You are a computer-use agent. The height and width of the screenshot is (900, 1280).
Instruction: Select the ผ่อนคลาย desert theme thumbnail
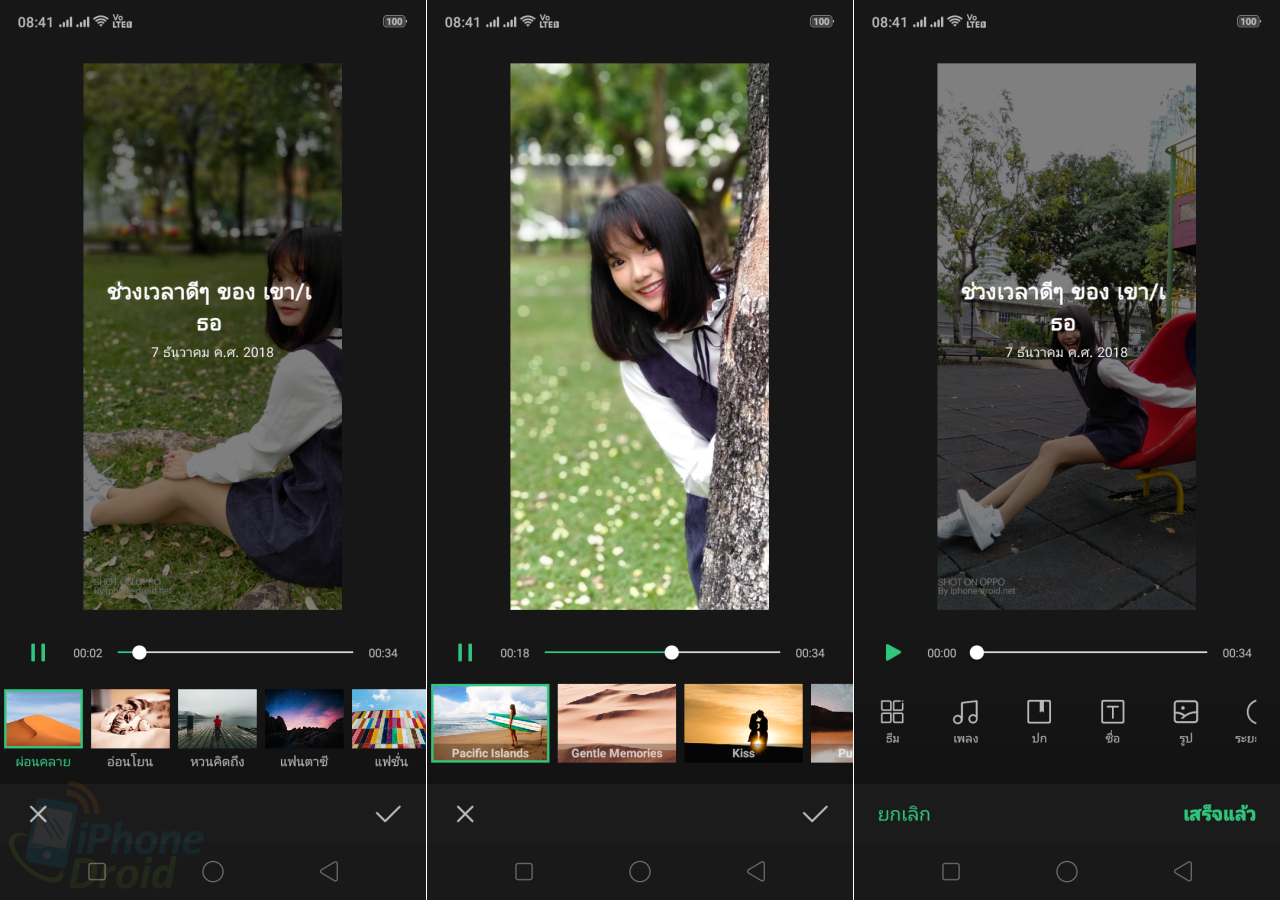coord(43,719)
